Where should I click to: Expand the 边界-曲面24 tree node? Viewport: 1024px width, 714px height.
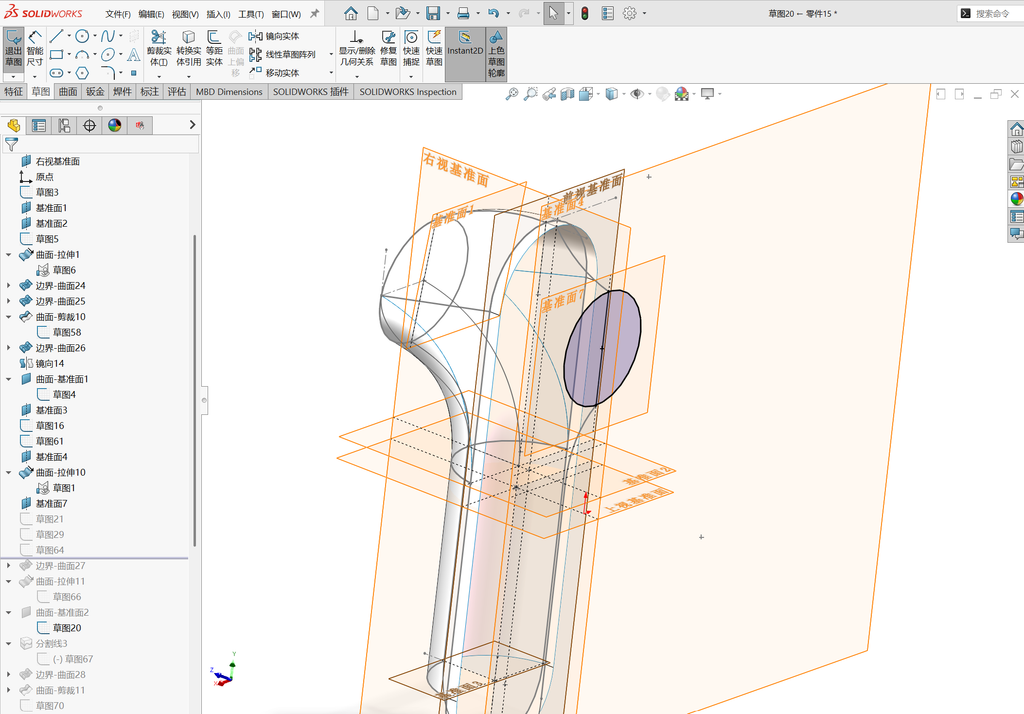tap(8, 285)
